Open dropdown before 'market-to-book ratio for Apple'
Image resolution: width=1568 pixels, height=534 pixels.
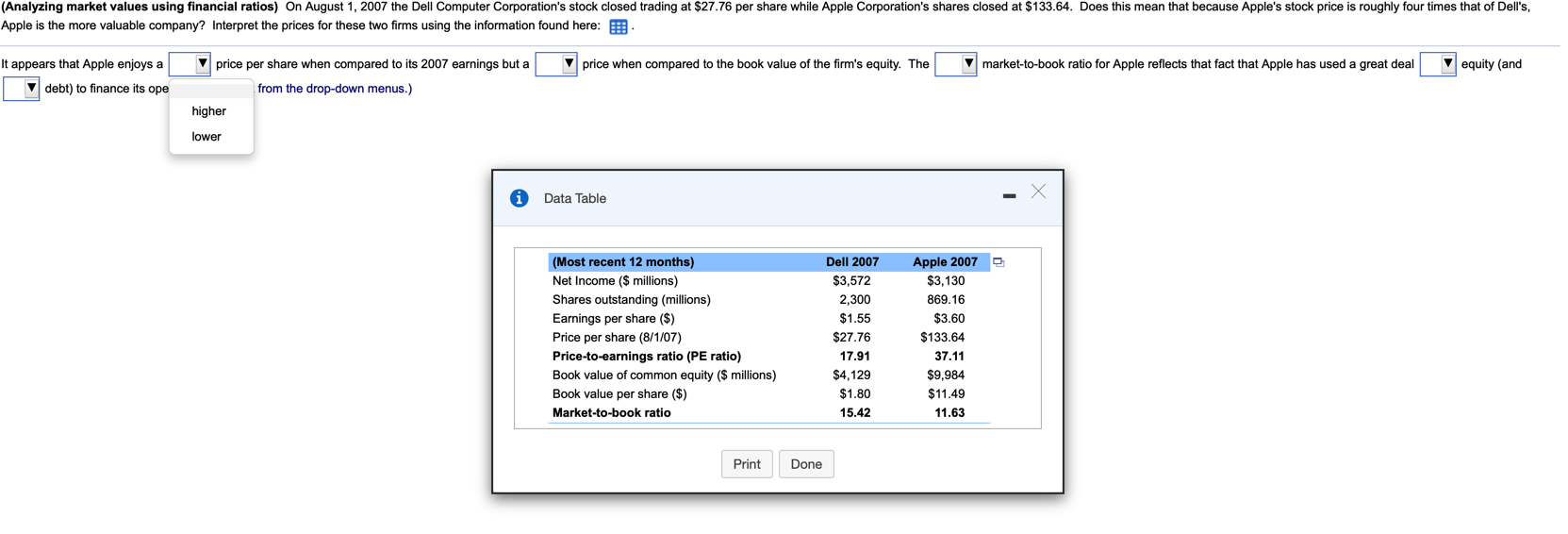pyautogui.click(x=956, y=64)
